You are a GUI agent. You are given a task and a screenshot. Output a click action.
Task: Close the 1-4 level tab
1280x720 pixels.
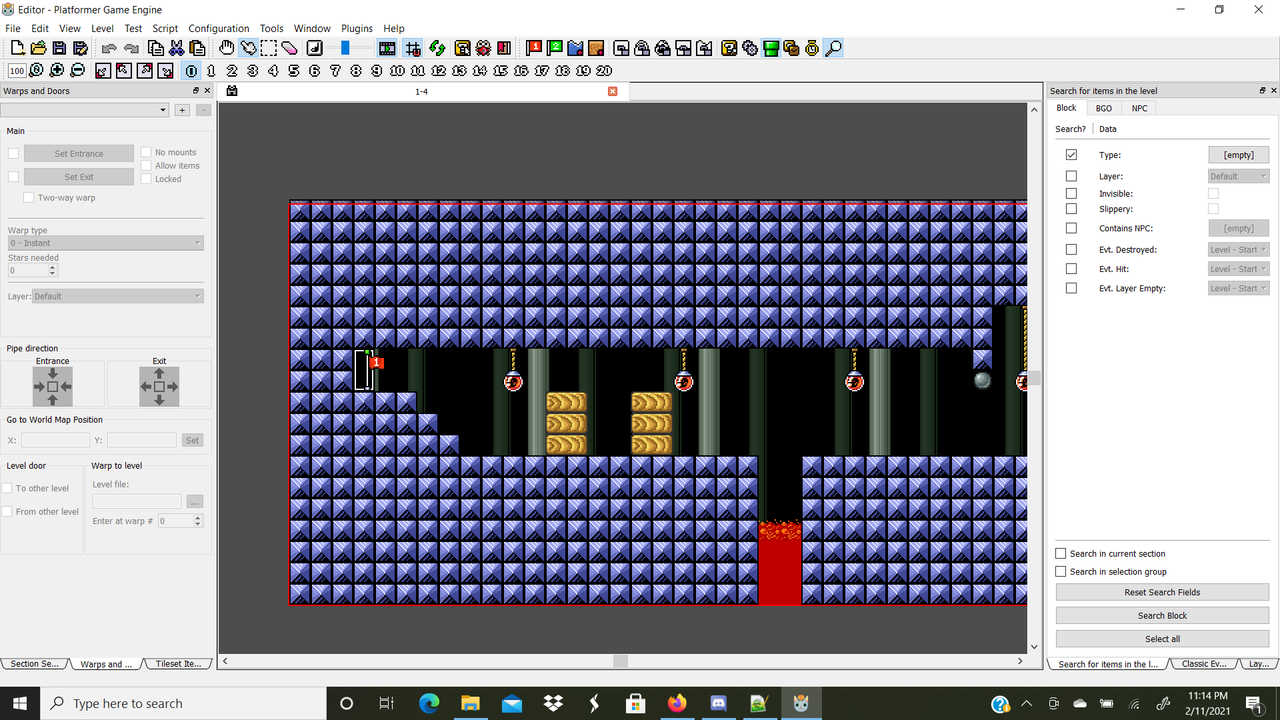tap(613, 91)
